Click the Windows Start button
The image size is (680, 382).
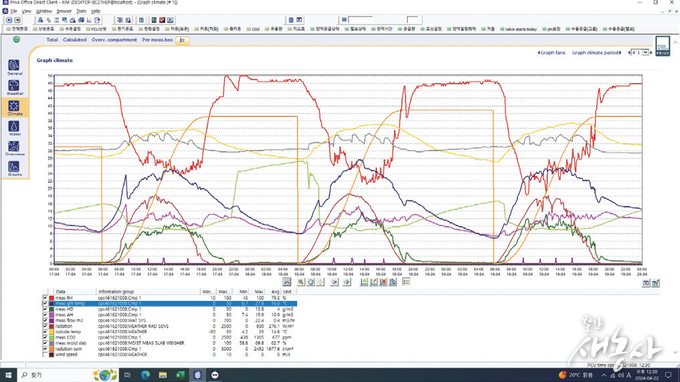click(8, 375)
